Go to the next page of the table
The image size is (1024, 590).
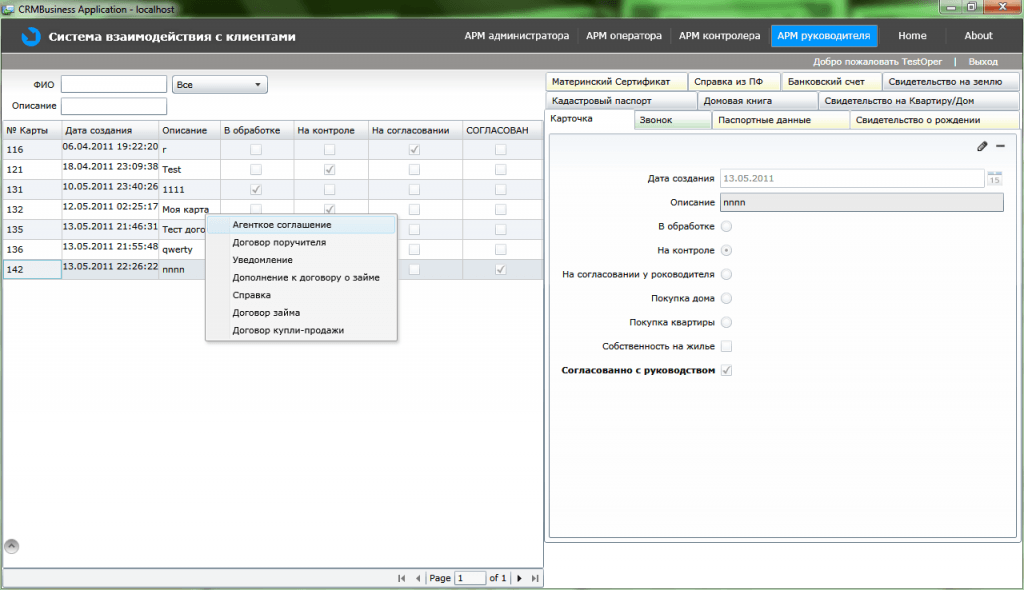(x=519, y=578)
